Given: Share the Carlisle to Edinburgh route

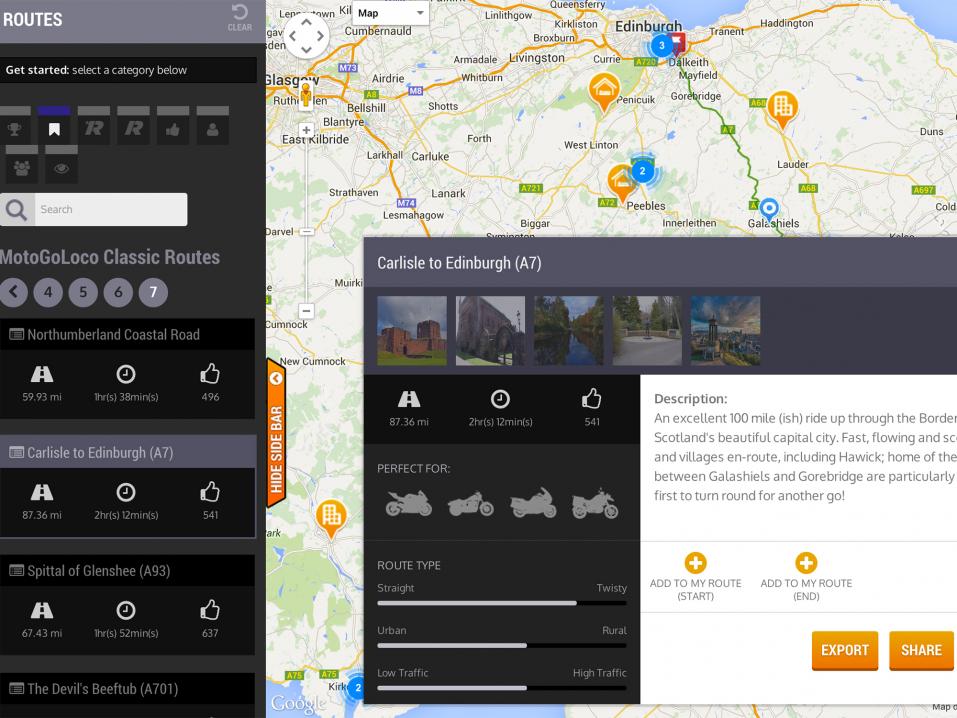Looking at the screenshot, I should [x=922, y=650].
